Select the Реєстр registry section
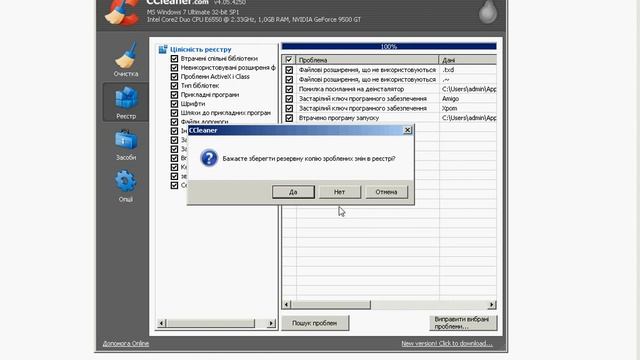The width and height of the screenshot is (640, 360). tap(126, 102)
